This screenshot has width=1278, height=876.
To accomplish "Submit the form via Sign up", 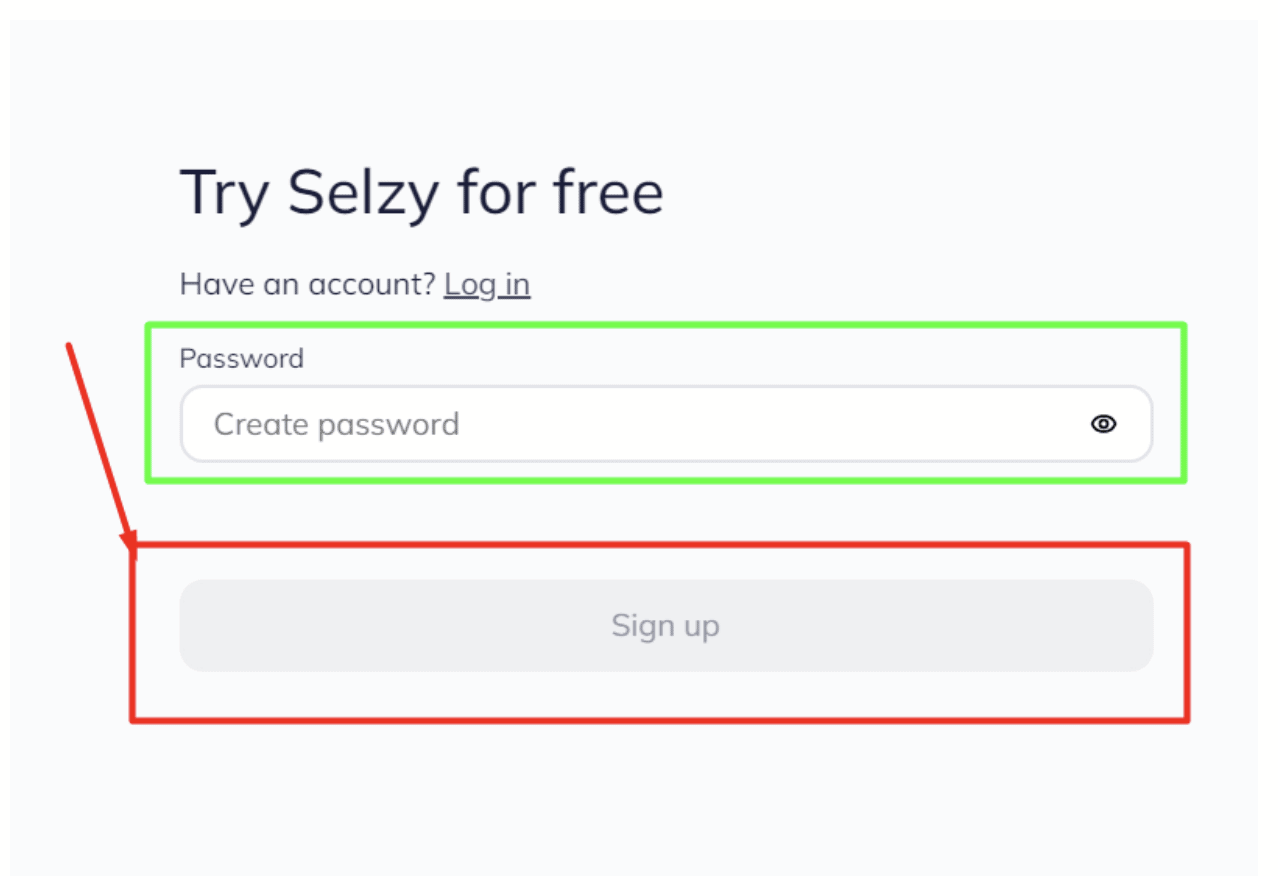I will coord(666,625).
